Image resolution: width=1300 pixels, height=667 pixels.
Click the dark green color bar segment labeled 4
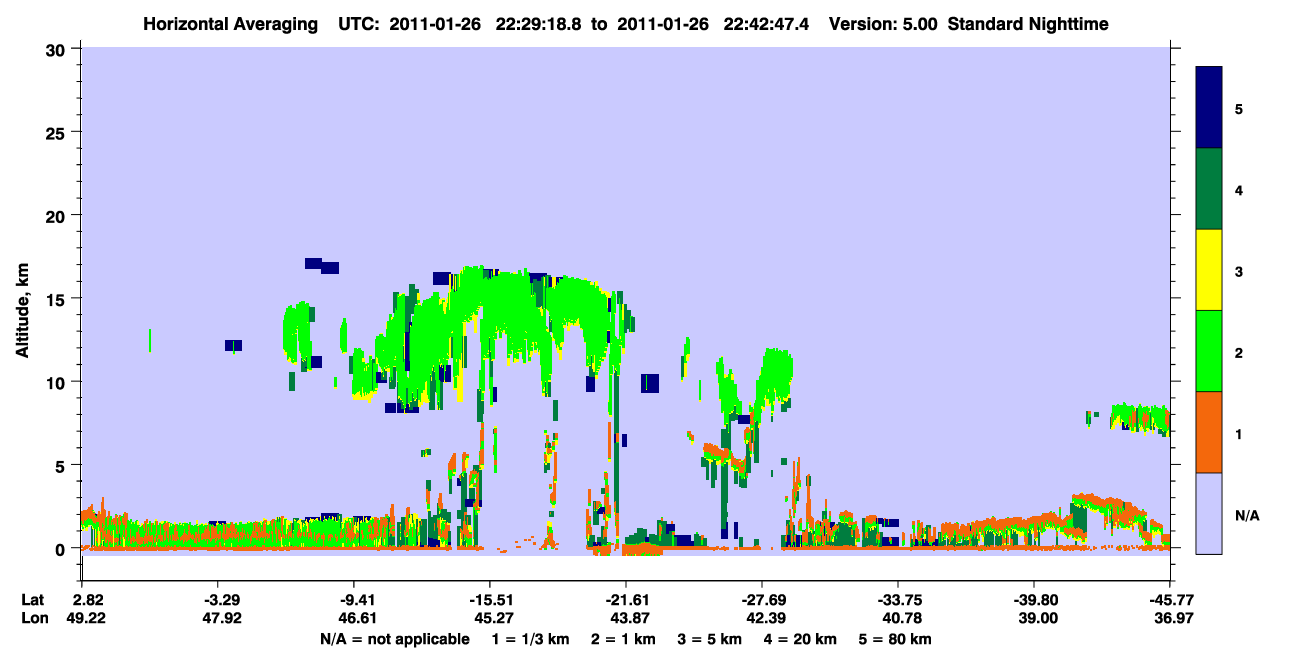point(1209,189)
